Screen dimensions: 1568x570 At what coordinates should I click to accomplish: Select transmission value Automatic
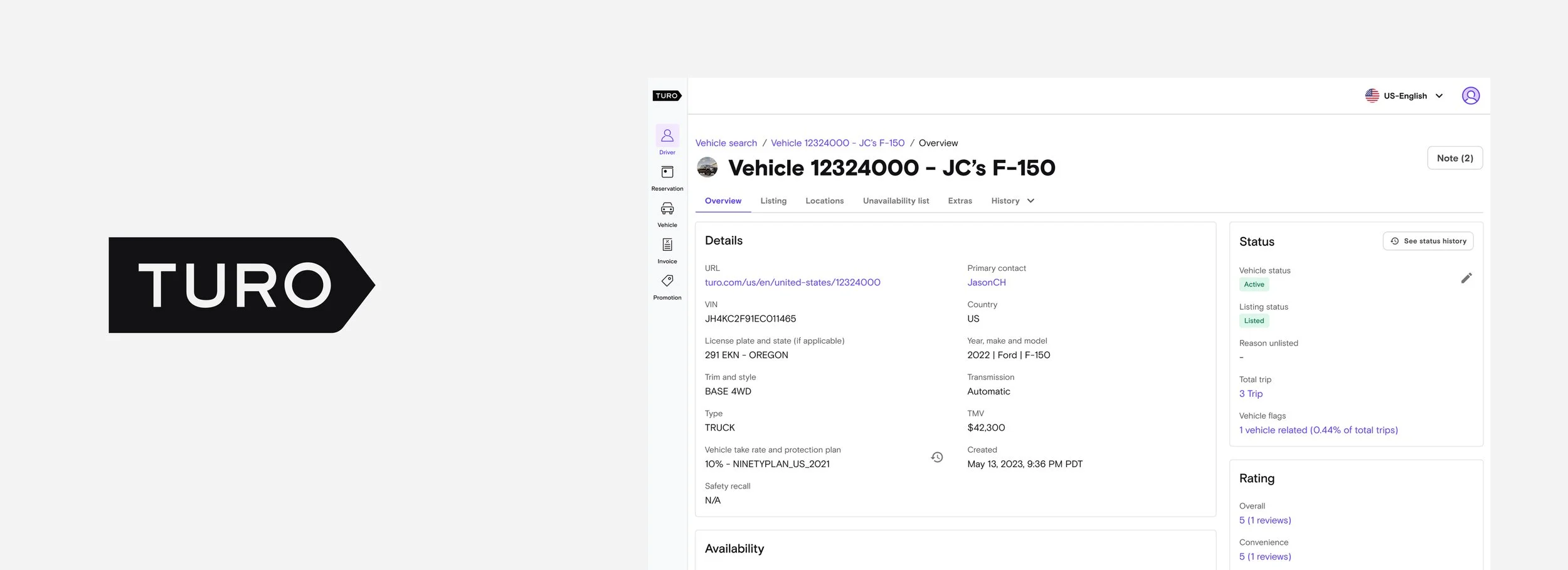point(988,391)
